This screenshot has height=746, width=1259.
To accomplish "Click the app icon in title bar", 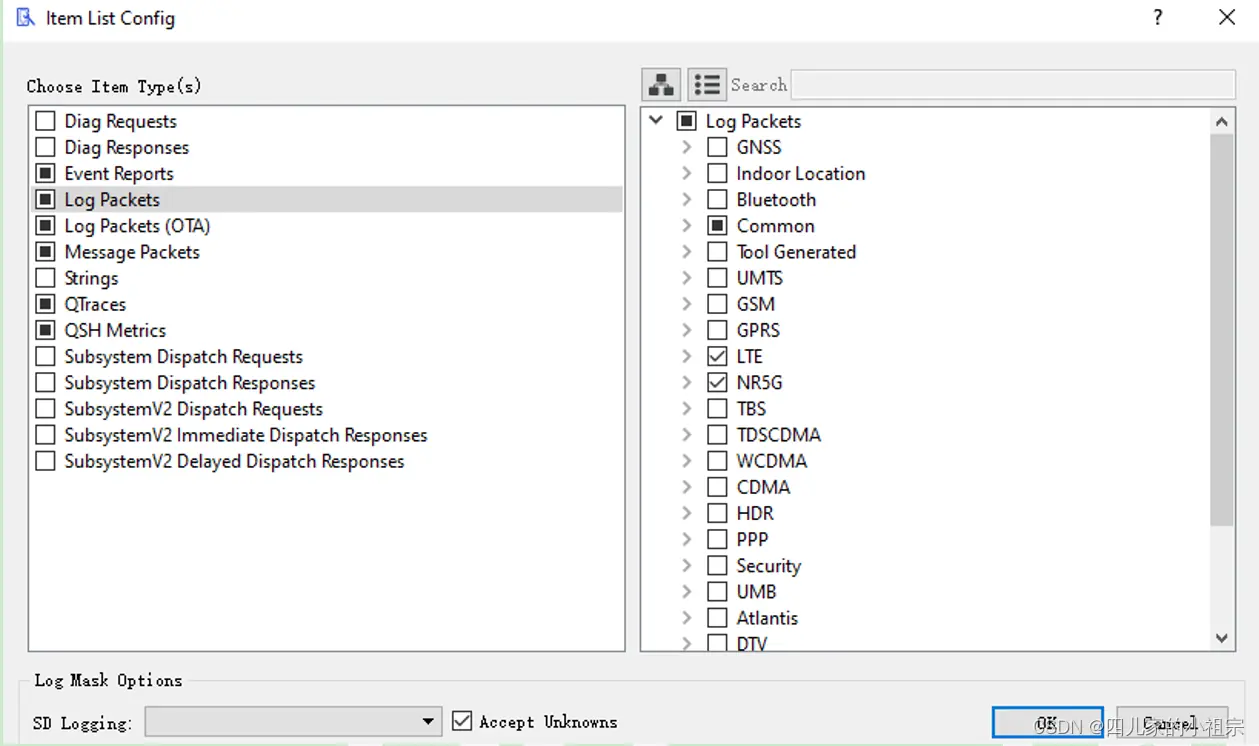I will click(25, 17).
